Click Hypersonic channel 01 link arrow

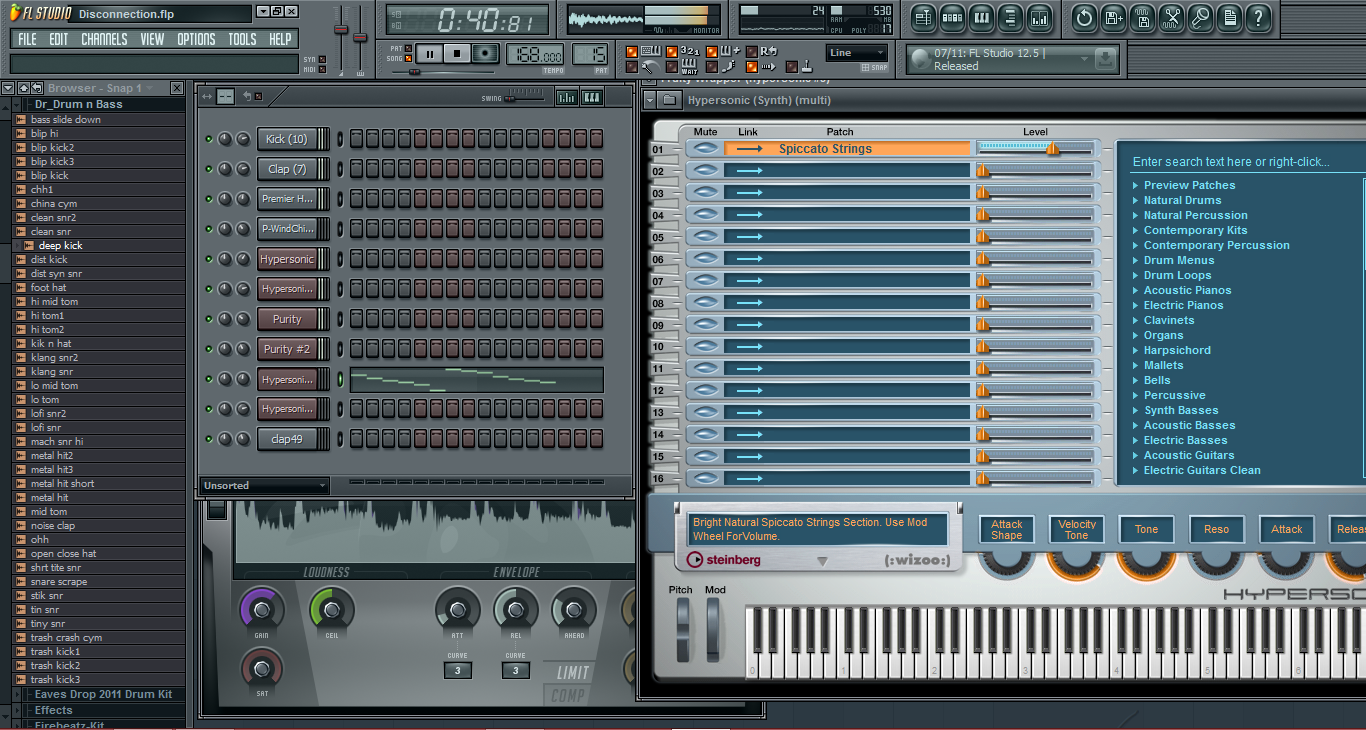[750, 149]
